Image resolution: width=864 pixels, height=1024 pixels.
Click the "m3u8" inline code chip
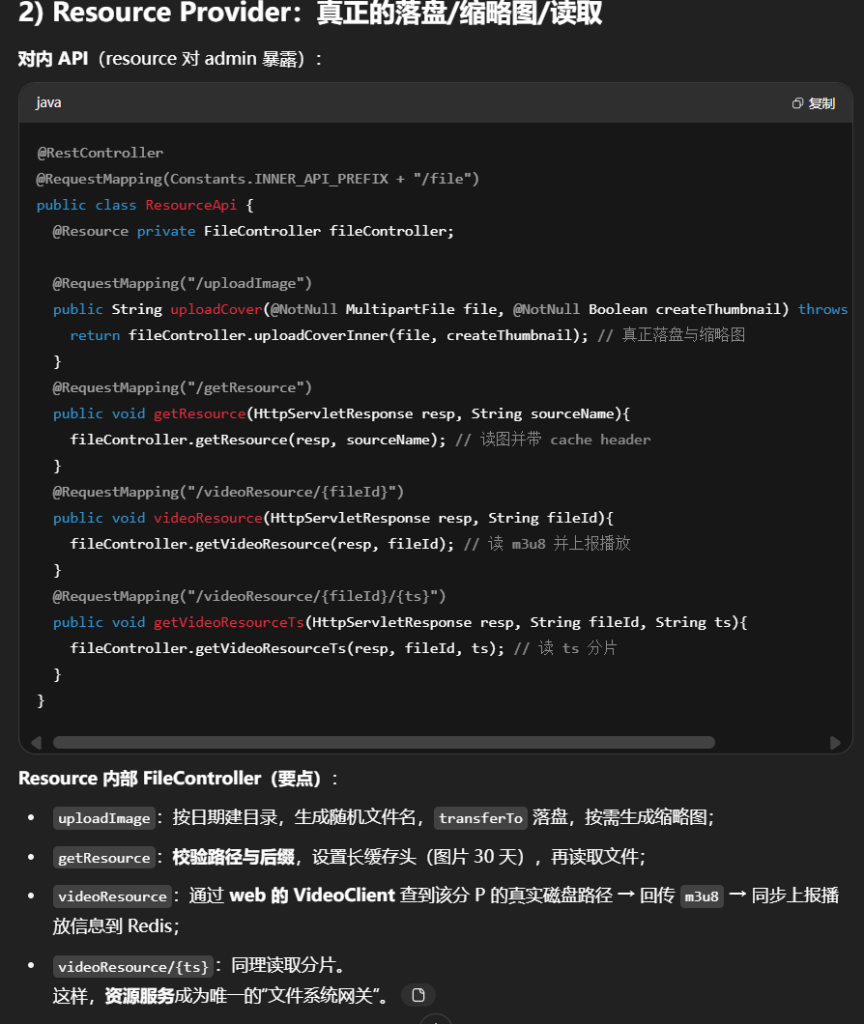[700, 897]
